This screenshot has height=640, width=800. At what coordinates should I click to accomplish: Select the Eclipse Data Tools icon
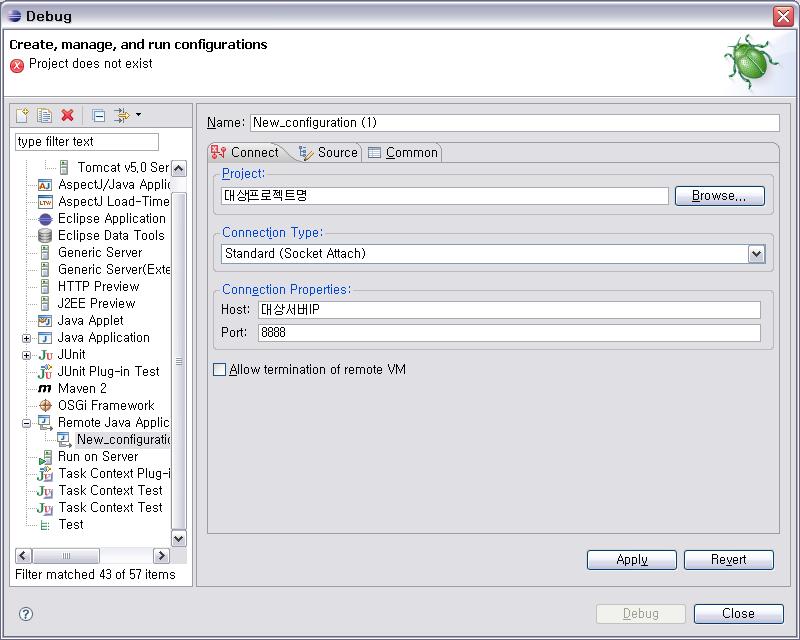(45, 236)
